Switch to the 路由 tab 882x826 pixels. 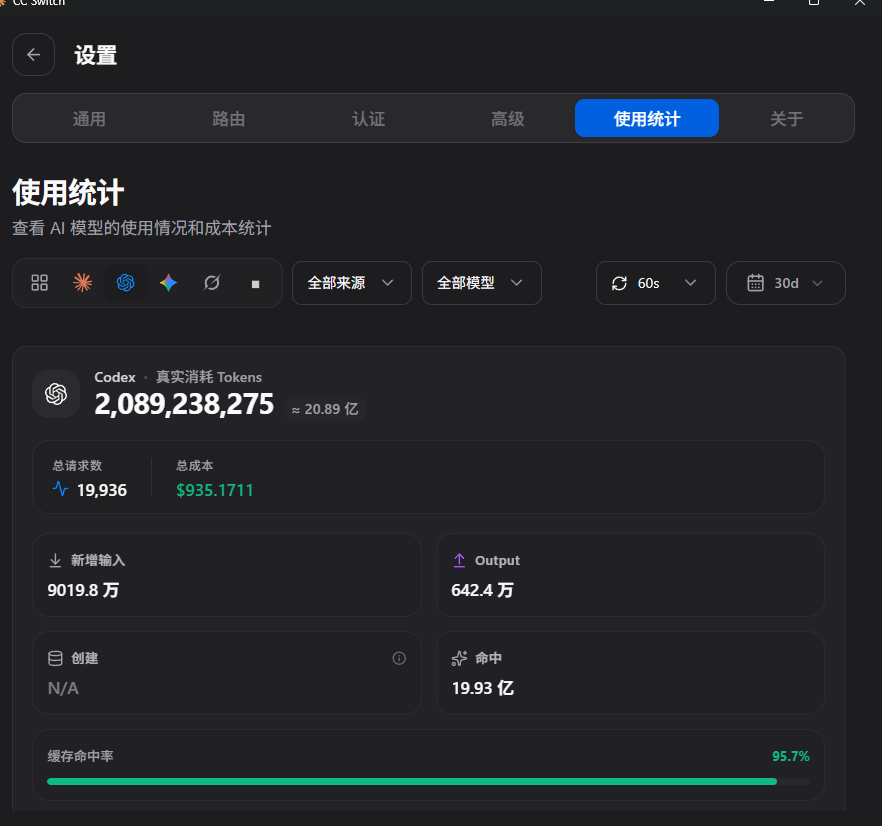(x=228, y=119)
